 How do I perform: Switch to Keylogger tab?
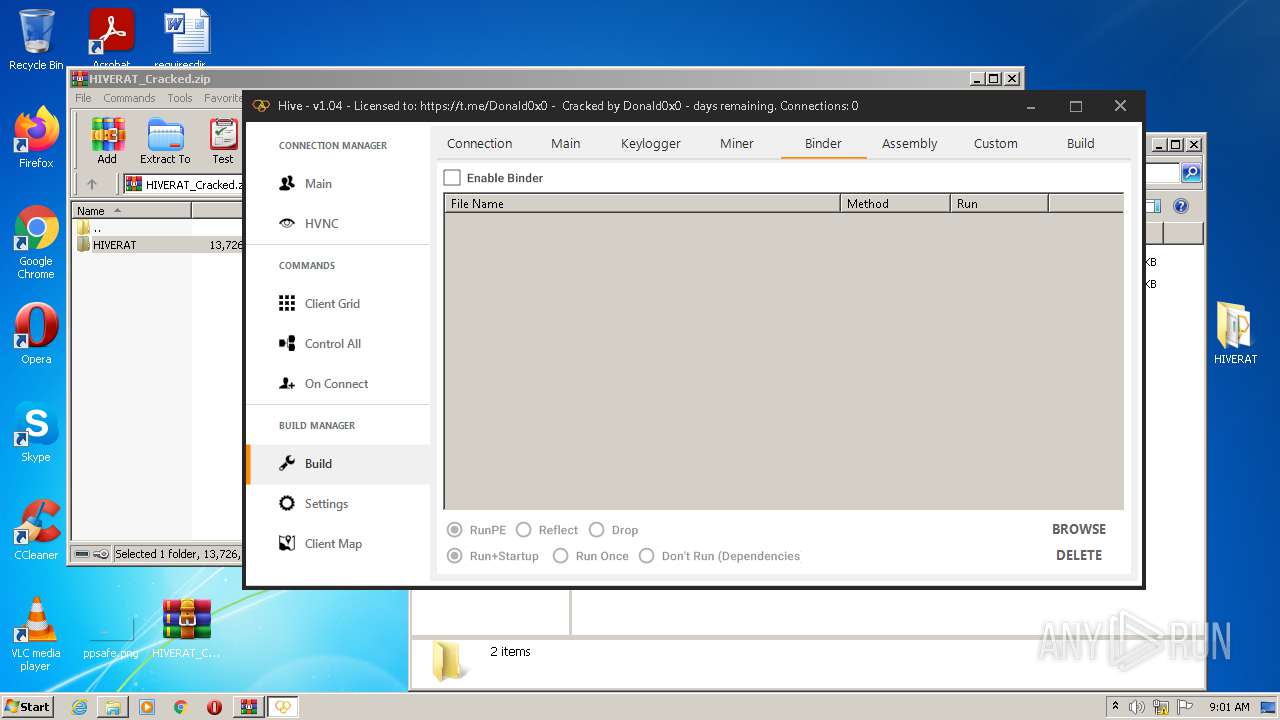coord(650,143)
